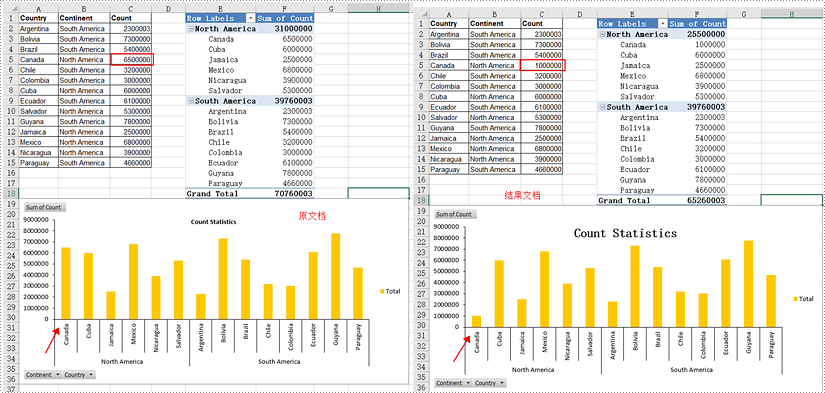Screen dimensions: 825x393
Task: Click the Continent header cell in right sheet
Action: 495,24
